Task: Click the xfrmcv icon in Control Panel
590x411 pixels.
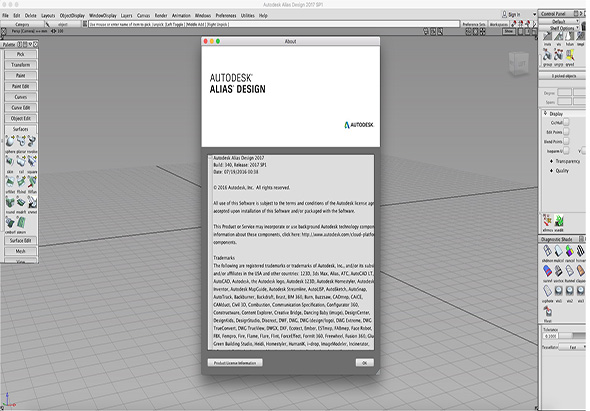Action: [547, 221]
